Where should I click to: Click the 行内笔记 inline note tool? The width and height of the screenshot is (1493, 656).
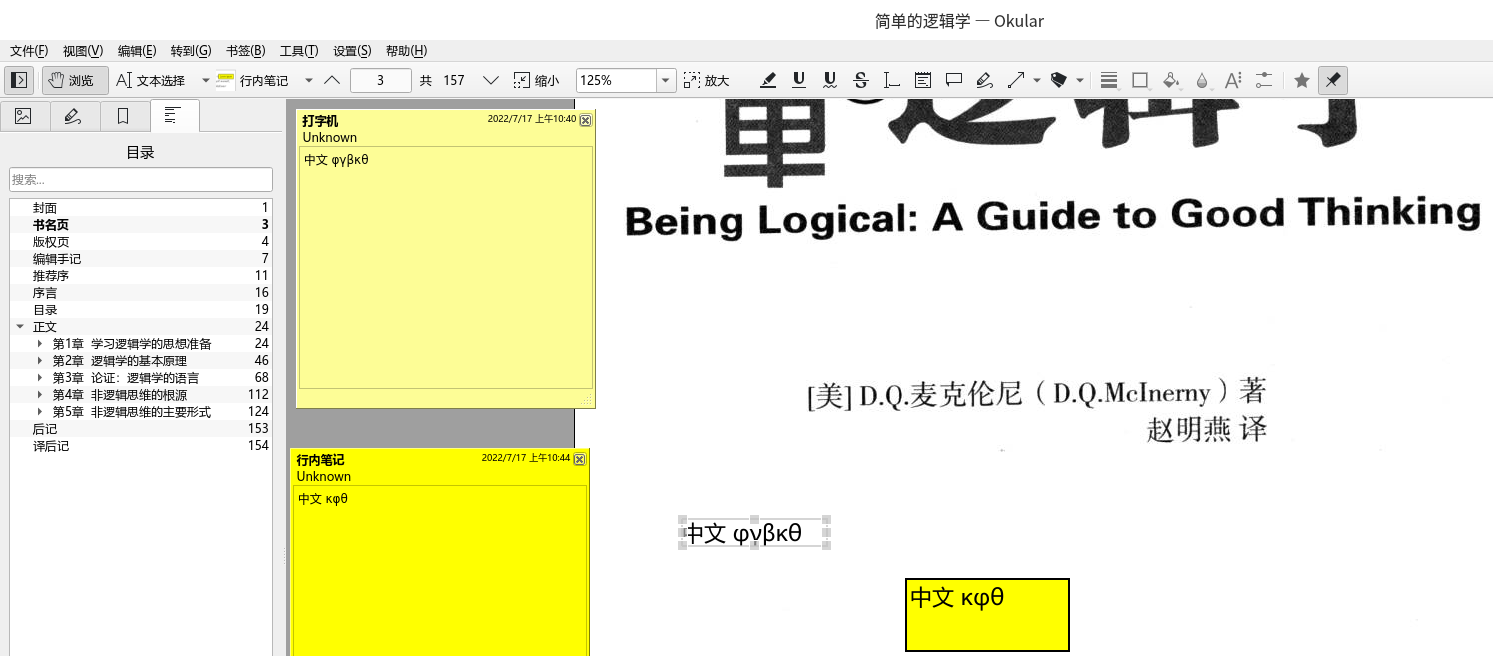252,80
